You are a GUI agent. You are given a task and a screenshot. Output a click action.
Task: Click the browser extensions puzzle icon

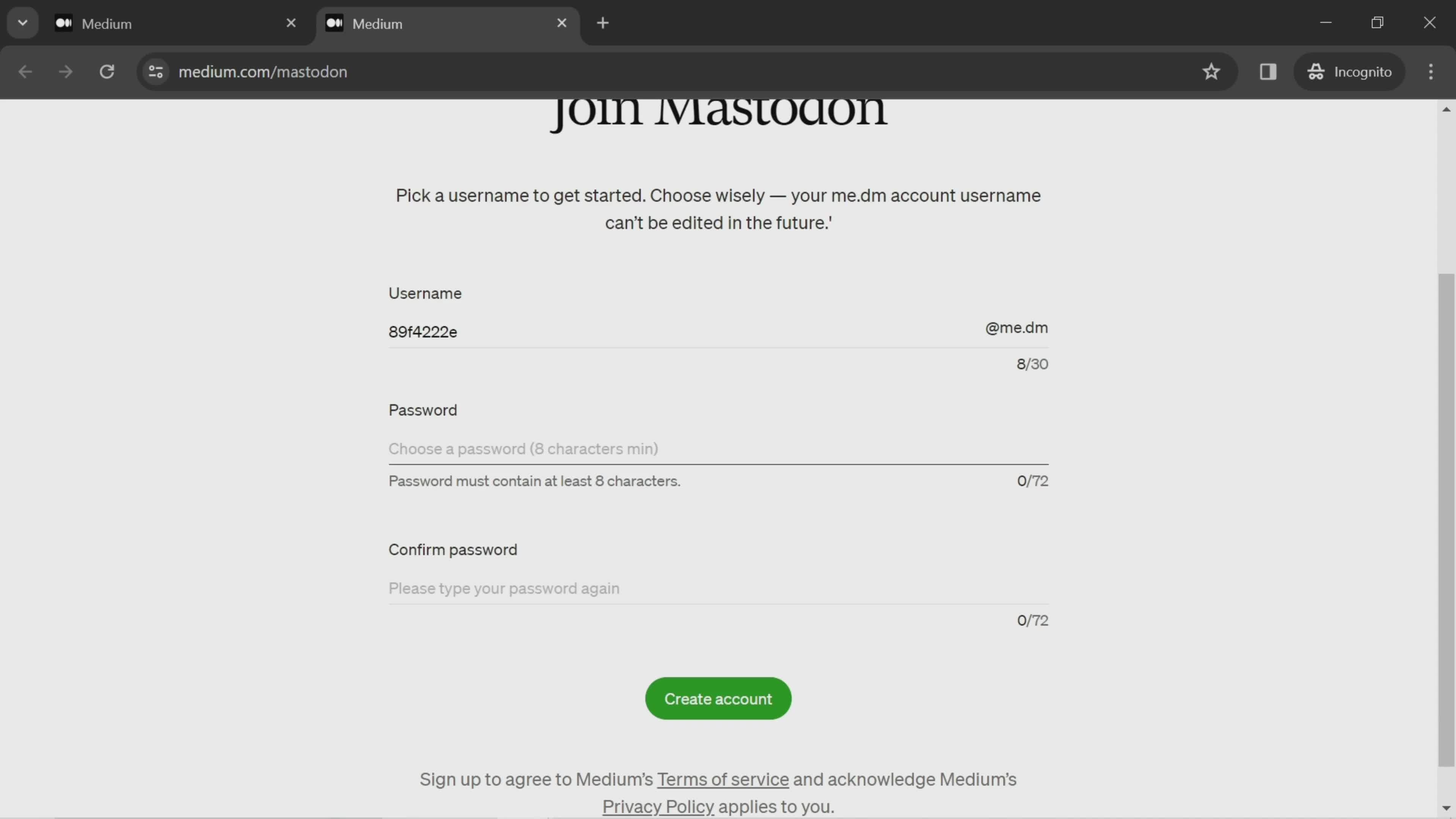[x=1267, y=71]
